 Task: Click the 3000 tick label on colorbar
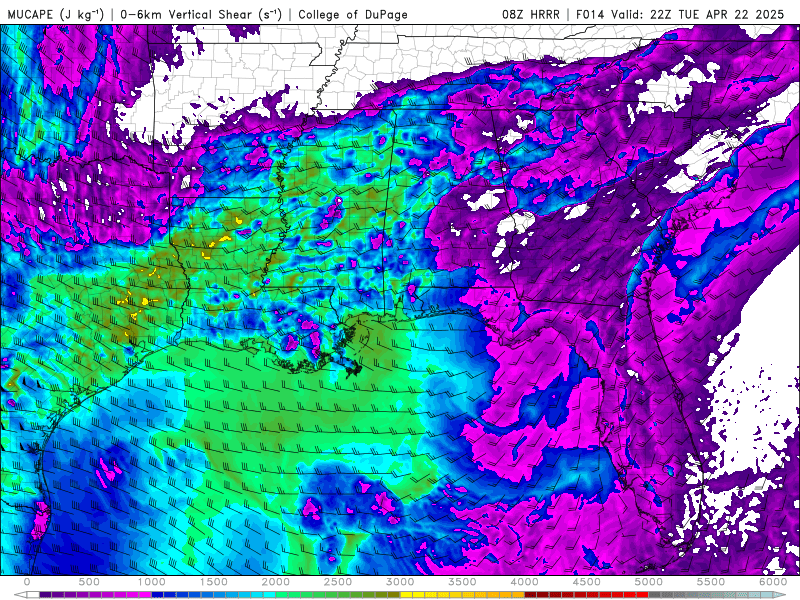pyautogui.click(x=401, y=582)
